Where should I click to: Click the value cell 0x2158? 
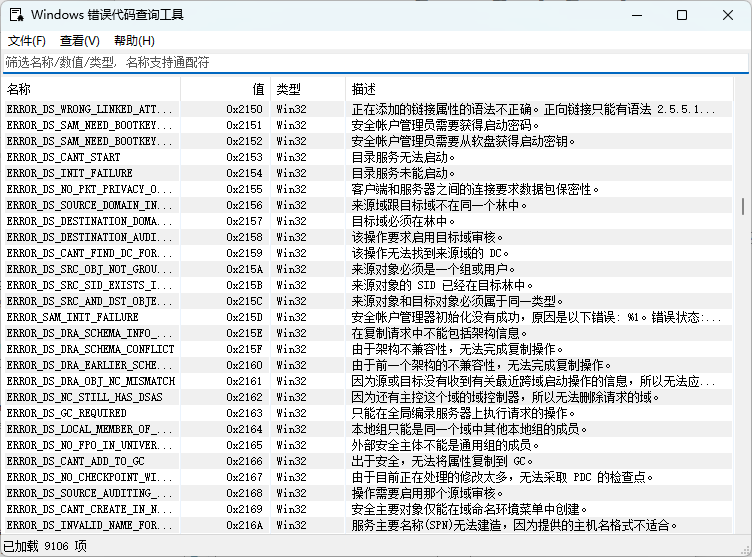tap(244, 237)
